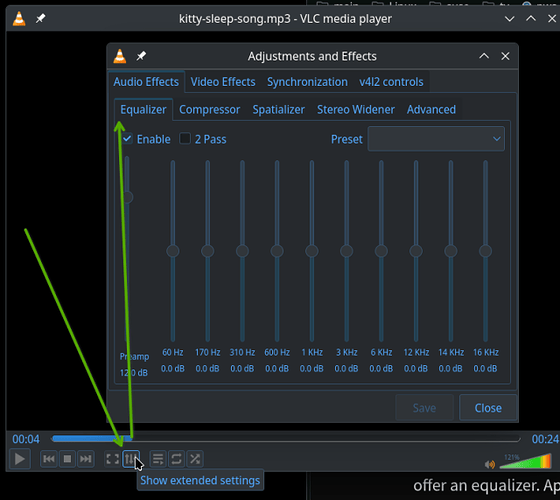560x500 pixels.
Task: Toggle the loop/repeat icon
Action: click(176, 459)
